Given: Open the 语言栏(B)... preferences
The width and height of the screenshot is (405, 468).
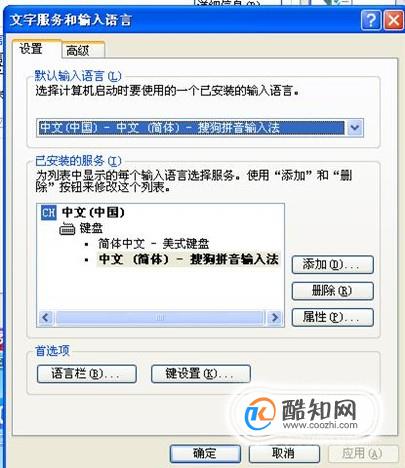Looking at the screenshot, I should point(87,374).
